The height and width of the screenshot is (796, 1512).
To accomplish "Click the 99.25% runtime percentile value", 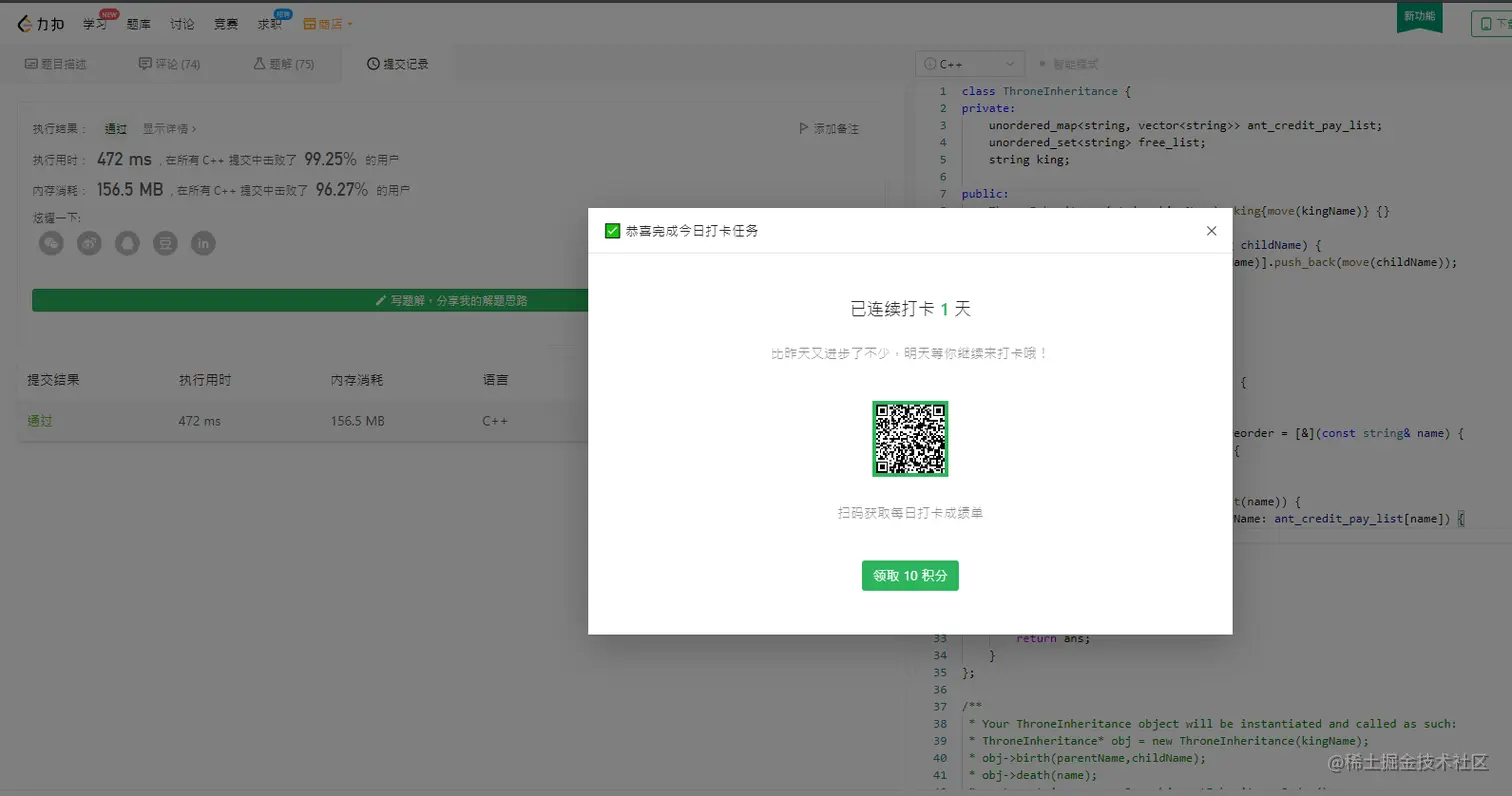I will tap(330, 159).
